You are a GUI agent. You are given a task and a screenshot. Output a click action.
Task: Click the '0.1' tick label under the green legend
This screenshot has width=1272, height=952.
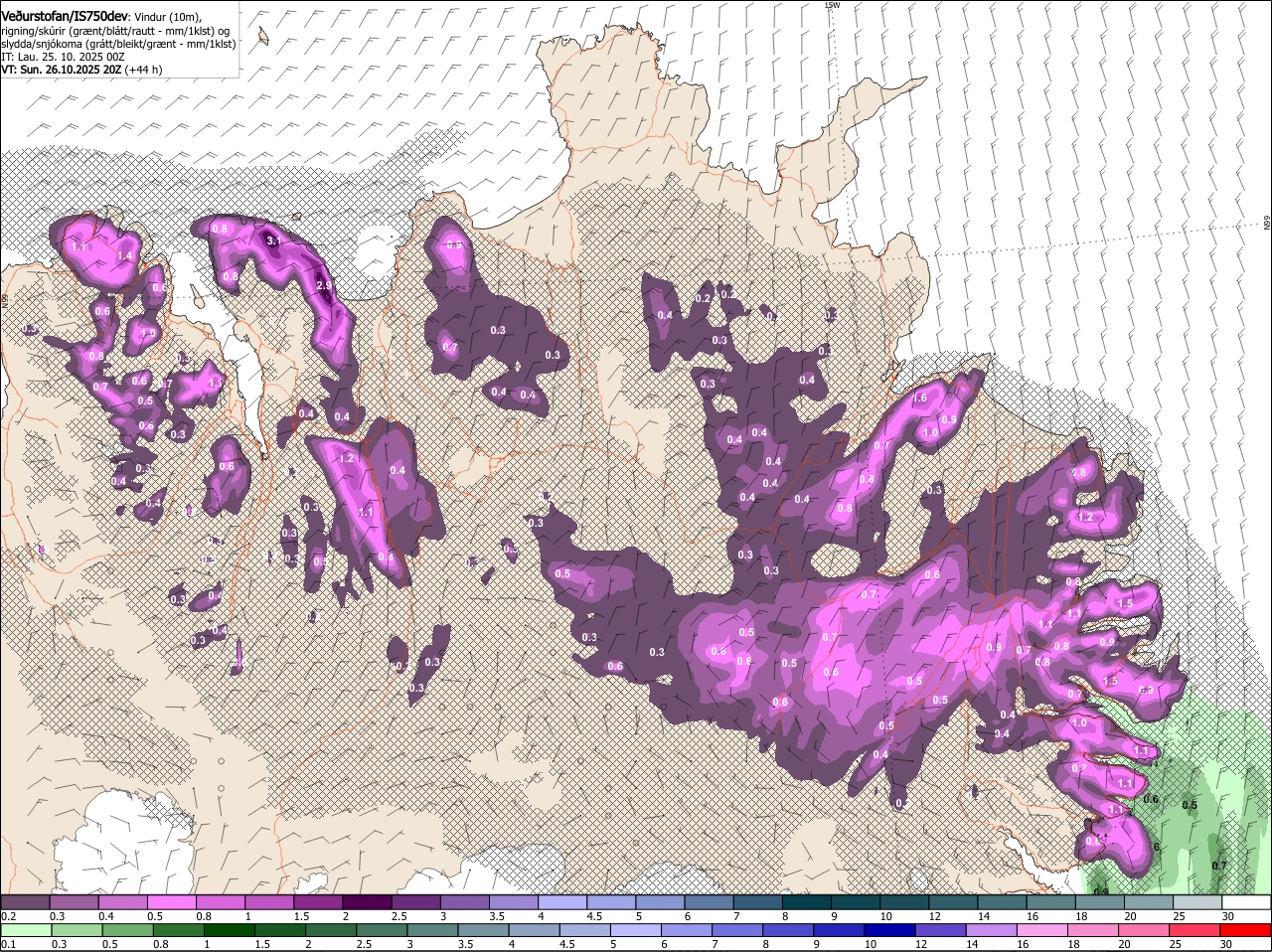tap(8, 944)
